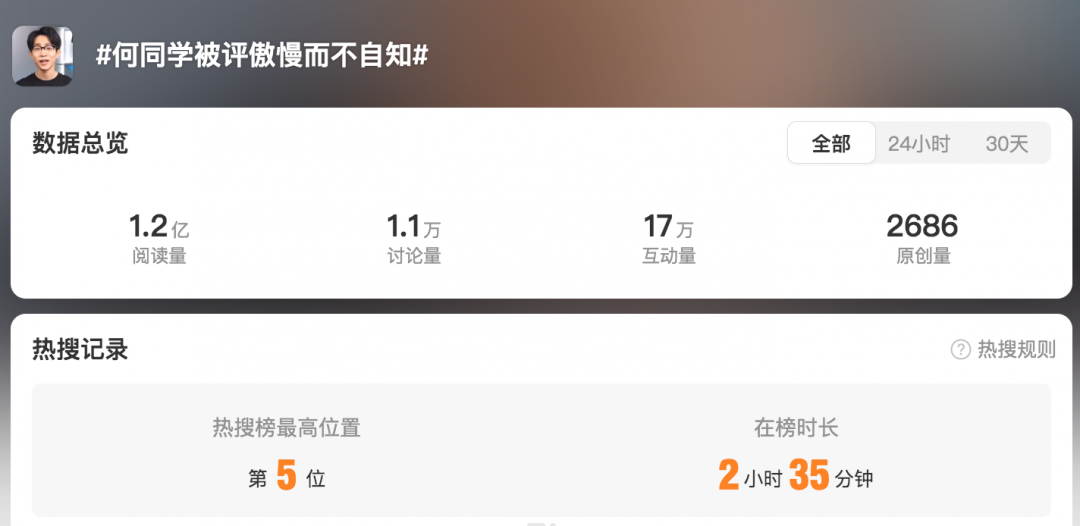Click the #何同学被评傲慢而不自知# topic title
Screen dimensions: 1080x526
click(262, 55)
